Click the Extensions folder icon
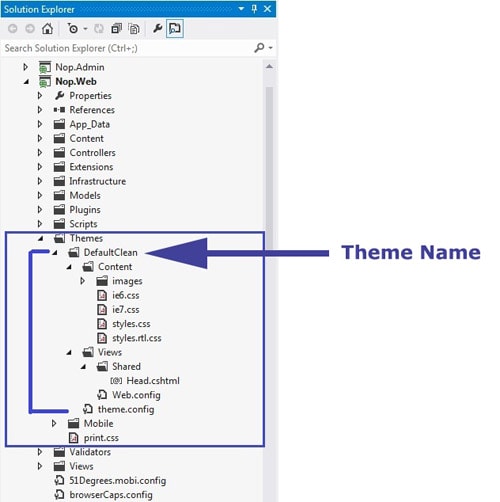This screenshot has height=502, width=500. click(x=59, y=167)
